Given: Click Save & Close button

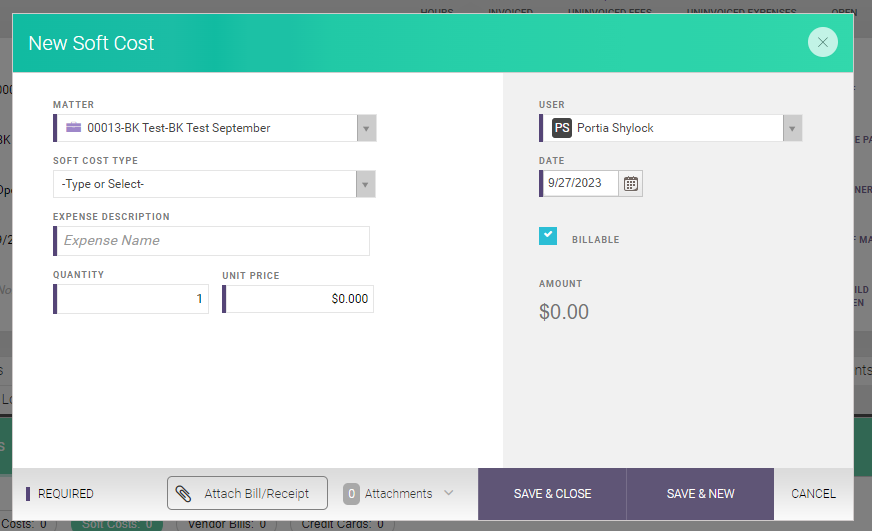Looking at the screenshot, I should (552, 494).
